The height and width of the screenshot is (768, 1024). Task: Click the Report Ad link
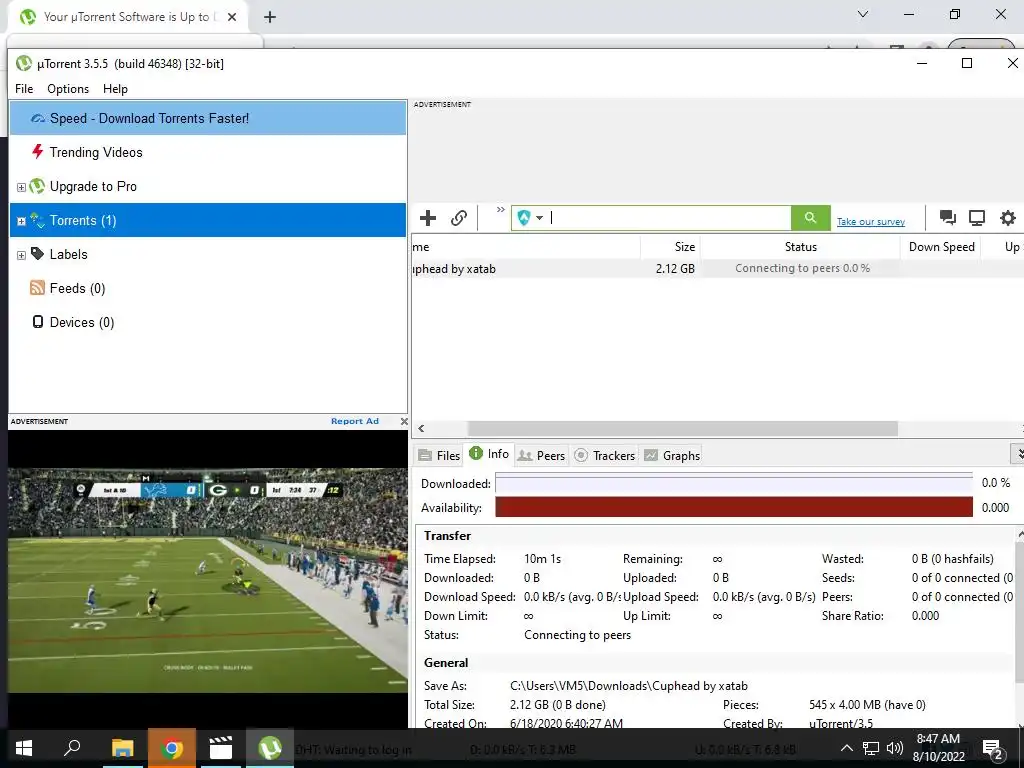click(355, 421)
